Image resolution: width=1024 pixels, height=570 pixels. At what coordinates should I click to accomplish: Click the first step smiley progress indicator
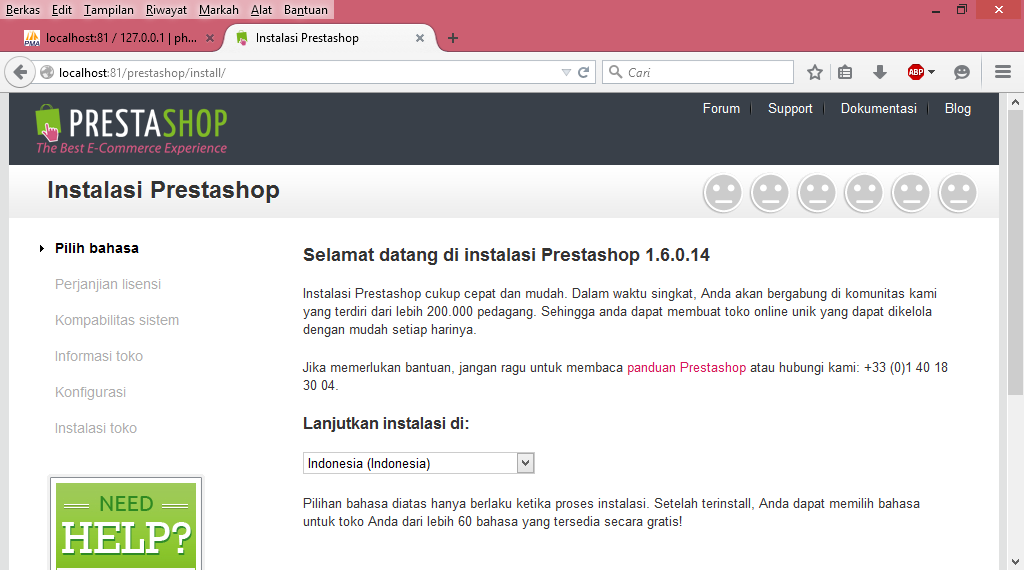pyautogui.click(x=723, y=193)
